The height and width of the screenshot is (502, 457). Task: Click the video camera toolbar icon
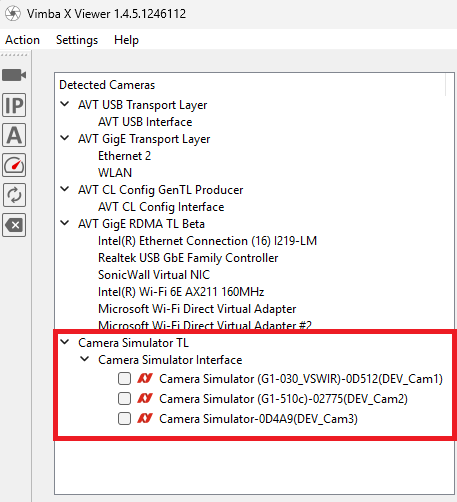[14, 75]
